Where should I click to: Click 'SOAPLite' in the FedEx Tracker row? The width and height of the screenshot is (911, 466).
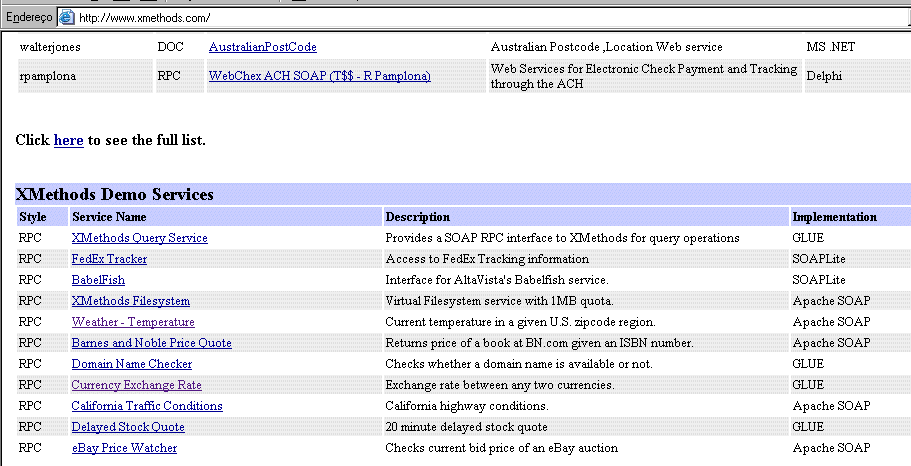coord(819,259)
